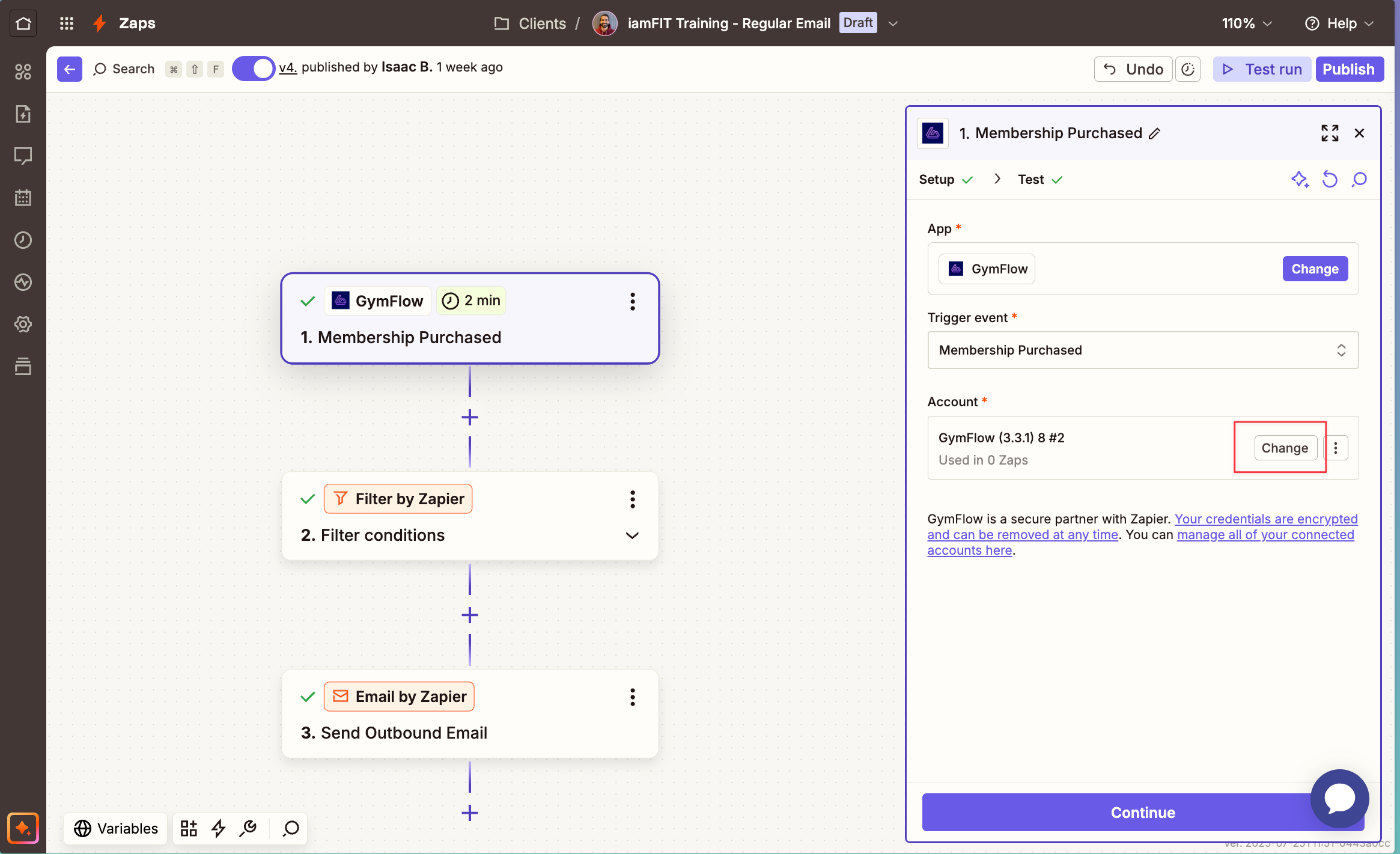Select the Send Outbound Email step card
1400x854 pixels.
click(470, 715)
